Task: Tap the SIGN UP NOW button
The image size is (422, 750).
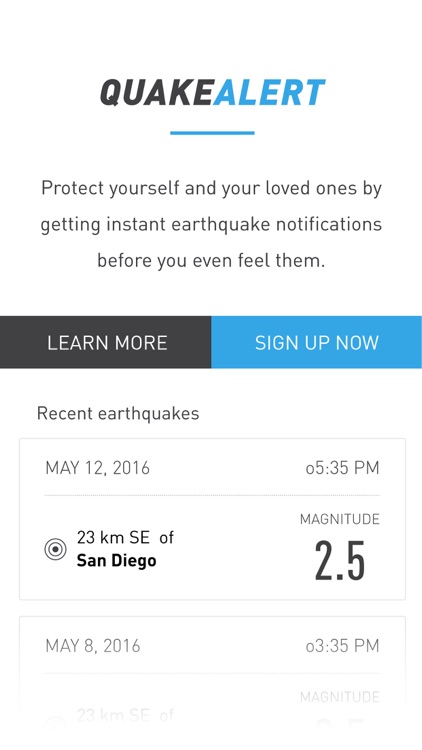Action: pyautogui.click(x=317, y=342)
